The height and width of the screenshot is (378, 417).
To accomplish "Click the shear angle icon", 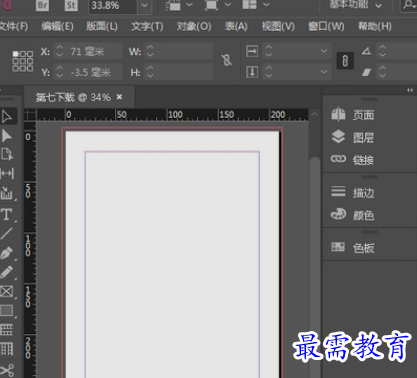I will pyautogui.click(x=366, y=72).
